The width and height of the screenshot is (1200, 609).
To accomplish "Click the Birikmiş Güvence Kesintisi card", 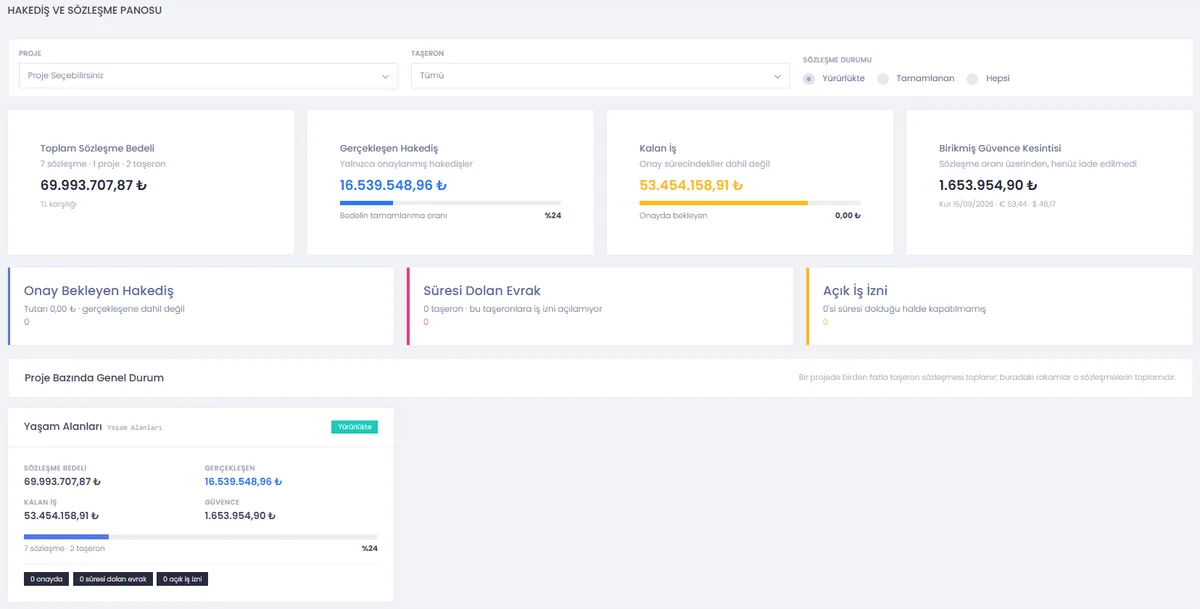I will pos(1049,182).
